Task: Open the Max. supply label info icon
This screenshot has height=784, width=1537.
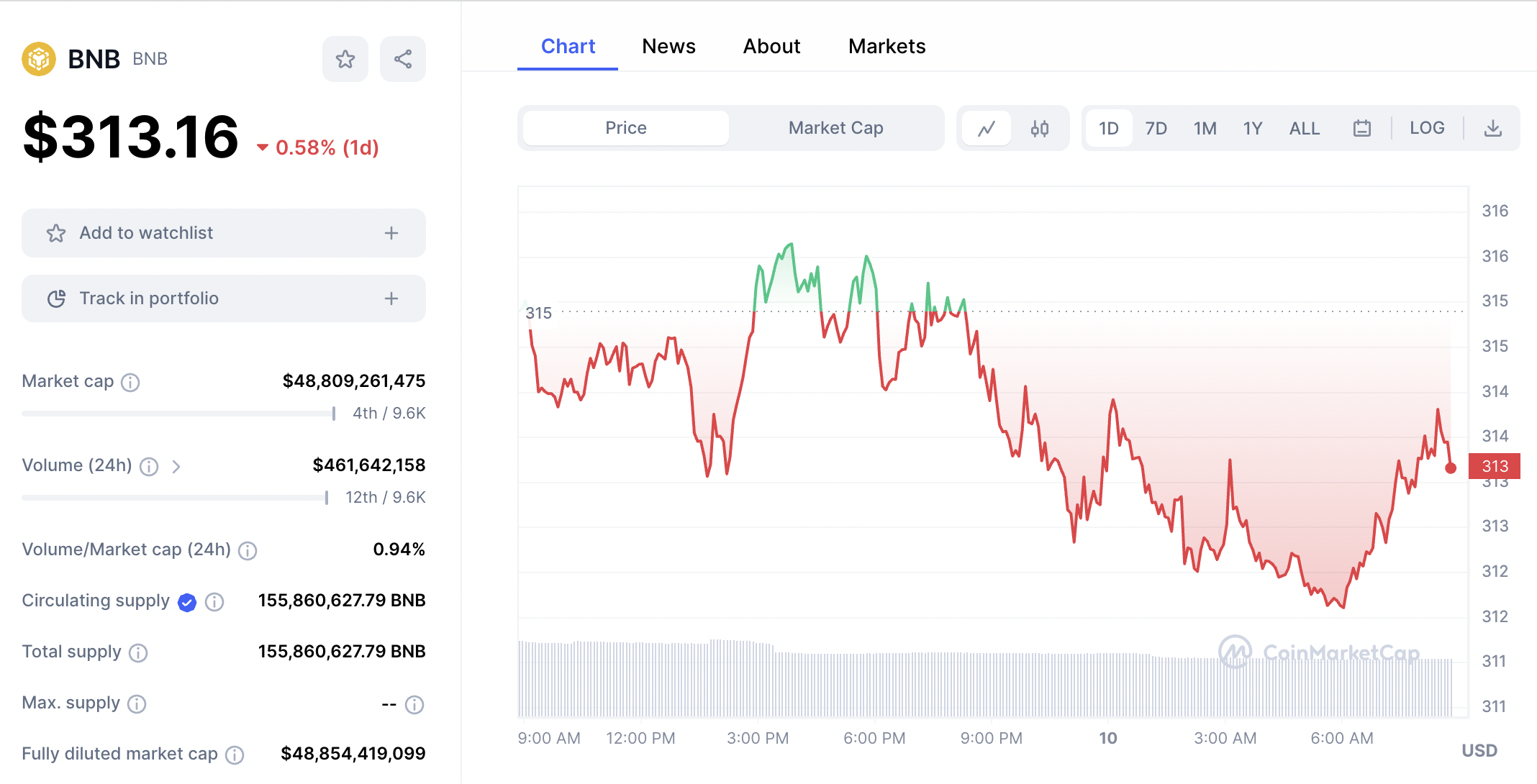Action: (x=137, y=704)
